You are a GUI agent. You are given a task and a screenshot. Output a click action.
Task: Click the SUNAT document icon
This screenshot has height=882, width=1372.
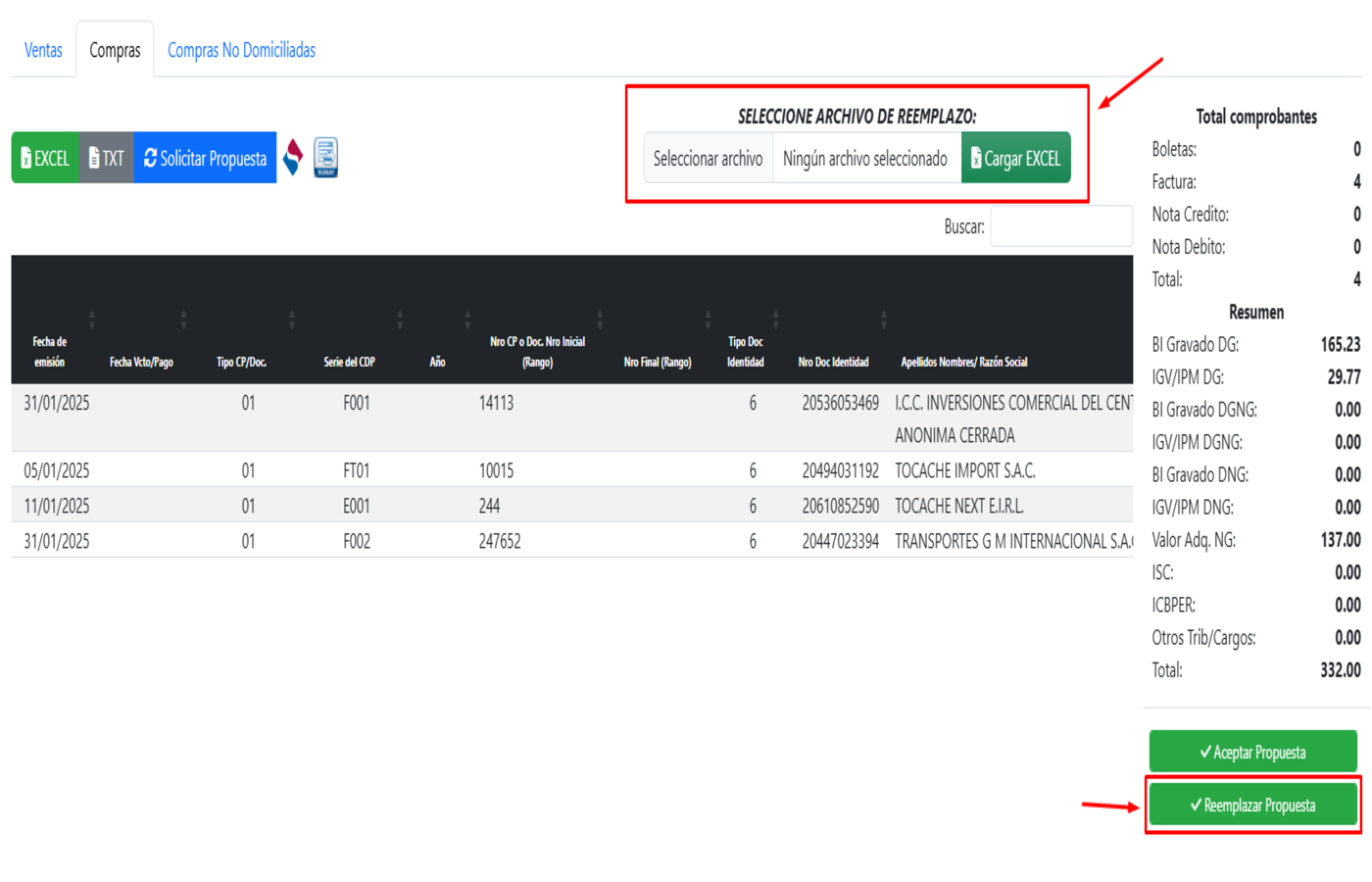pos(325,158)
